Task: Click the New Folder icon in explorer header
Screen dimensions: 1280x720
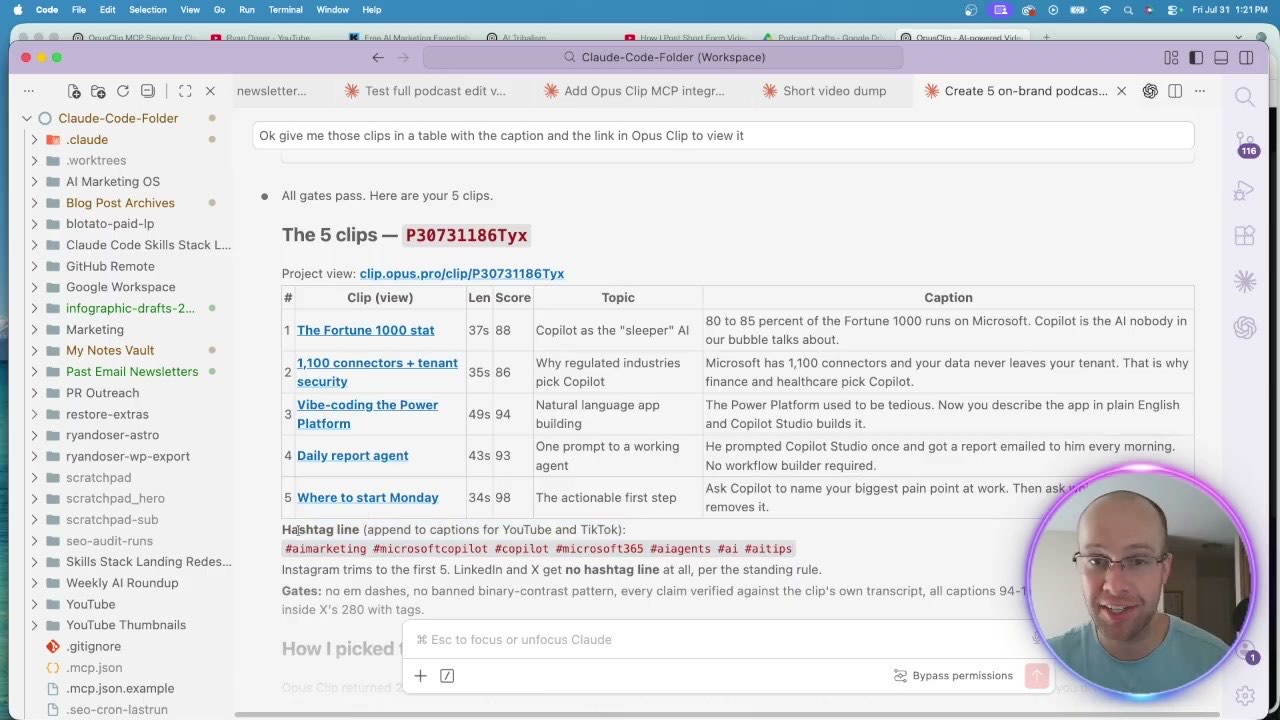Action: [98, 91]
